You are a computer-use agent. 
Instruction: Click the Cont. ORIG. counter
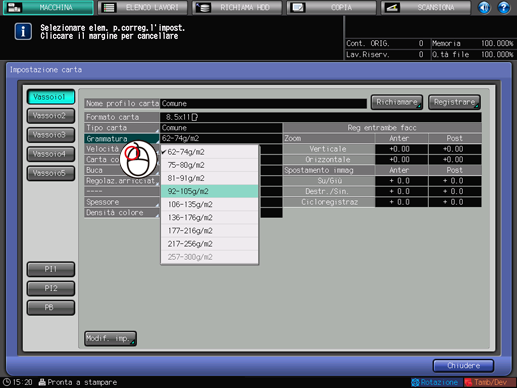point(385,43)
